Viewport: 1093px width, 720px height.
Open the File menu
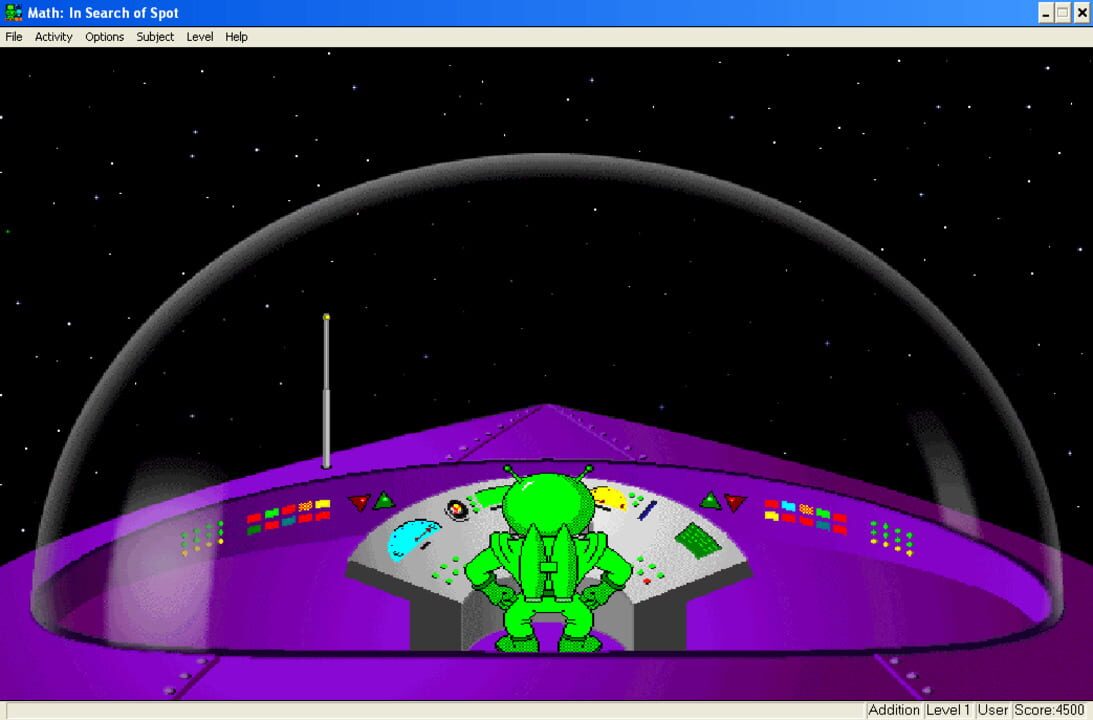(13, 37)
